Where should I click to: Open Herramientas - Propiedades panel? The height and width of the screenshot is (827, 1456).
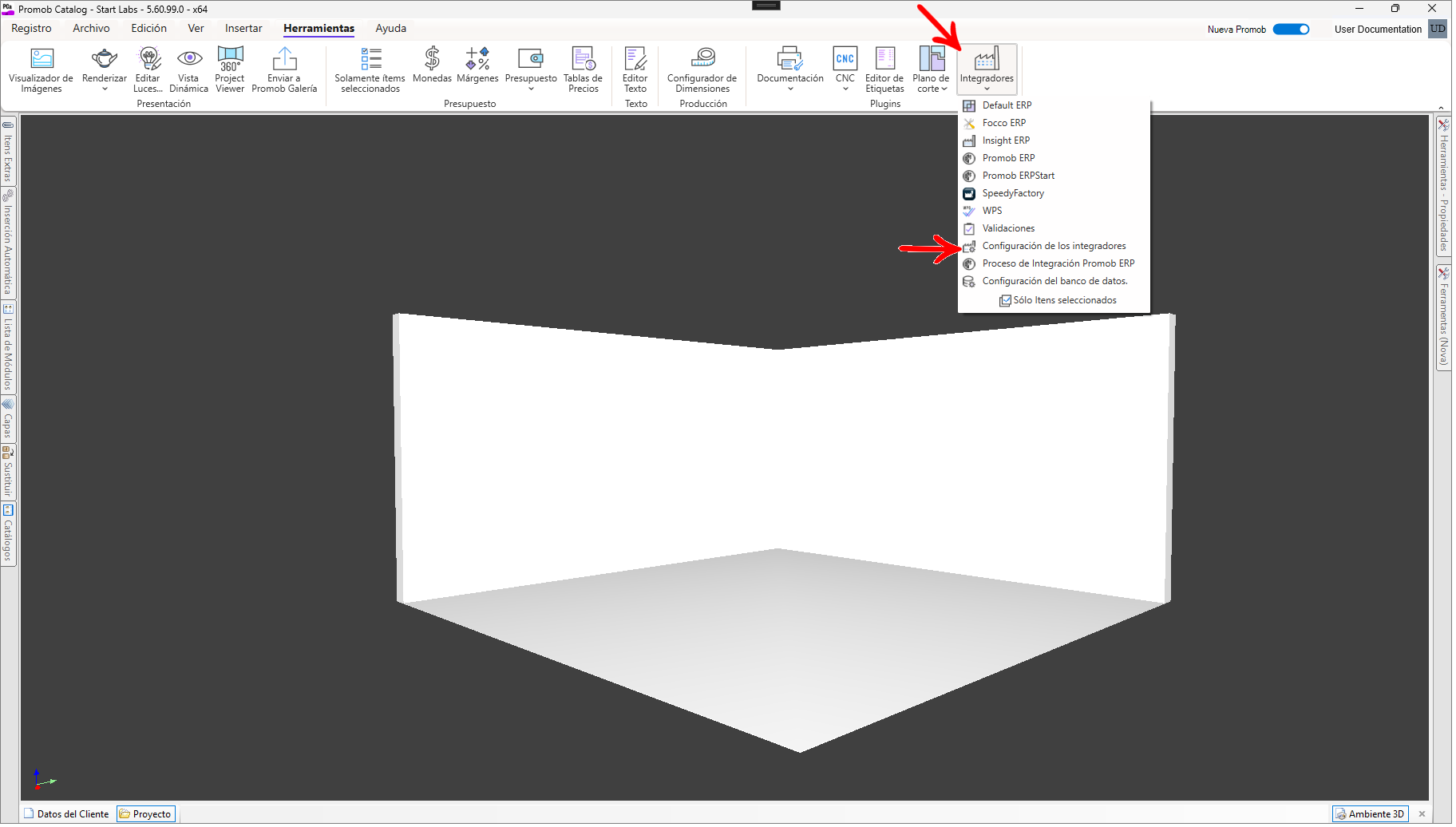(x=1443, y=185)
